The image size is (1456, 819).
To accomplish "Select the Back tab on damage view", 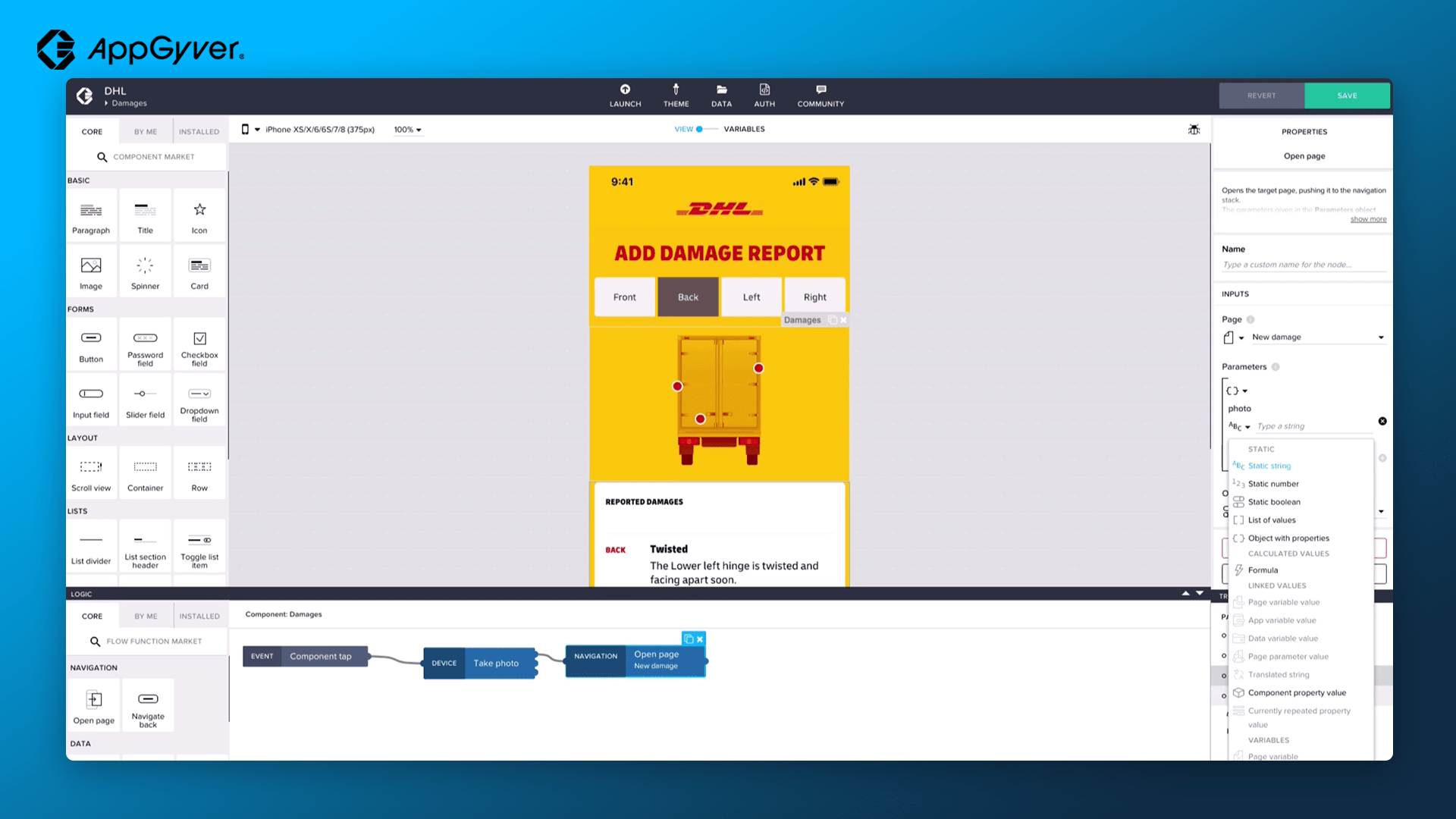I will tap(687, 297).
